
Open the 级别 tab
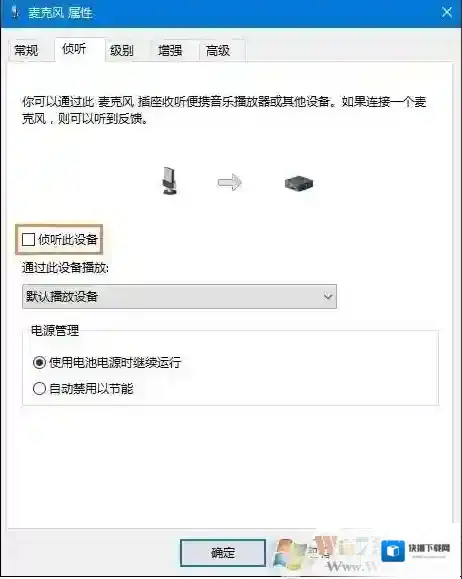pos(122,51)
